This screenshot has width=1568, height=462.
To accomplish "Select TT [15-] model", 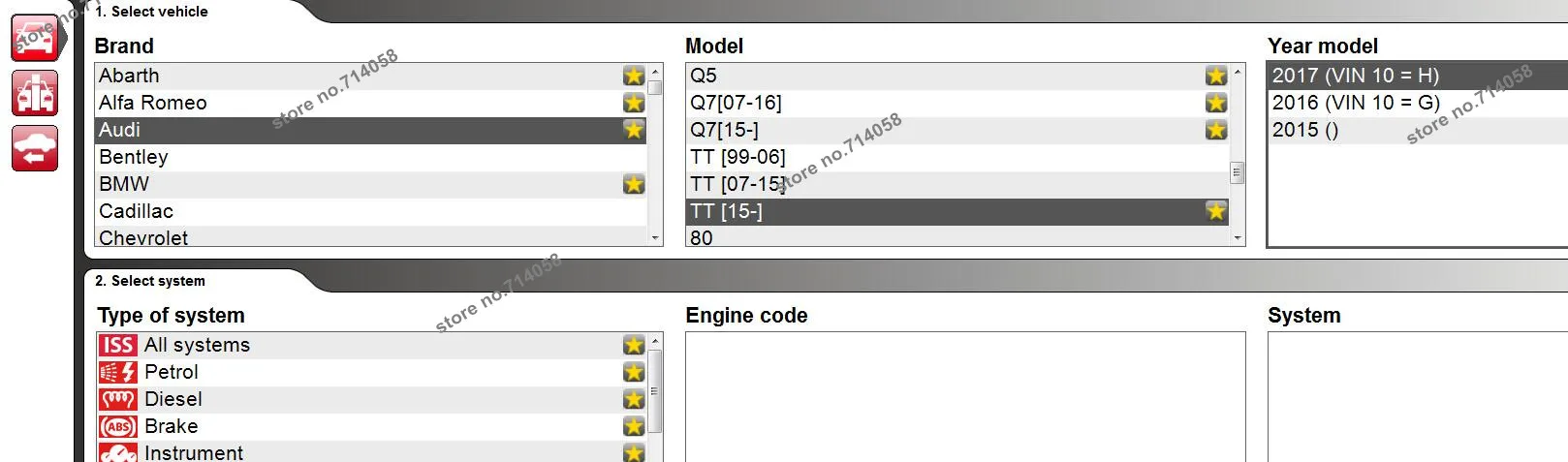I will pos(957,211).
